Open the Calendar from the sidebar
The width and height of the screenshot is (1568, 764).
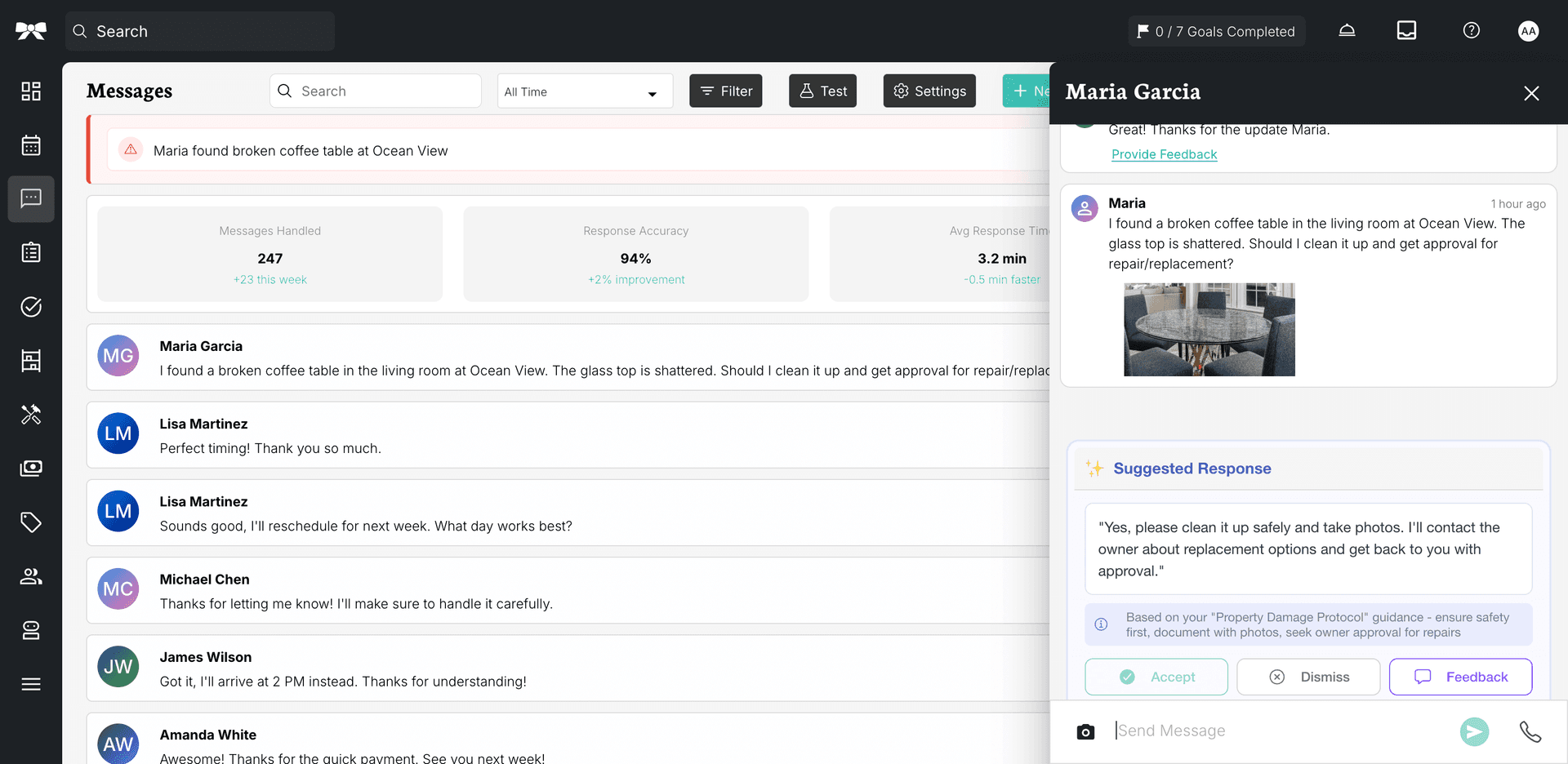[30, 144]
